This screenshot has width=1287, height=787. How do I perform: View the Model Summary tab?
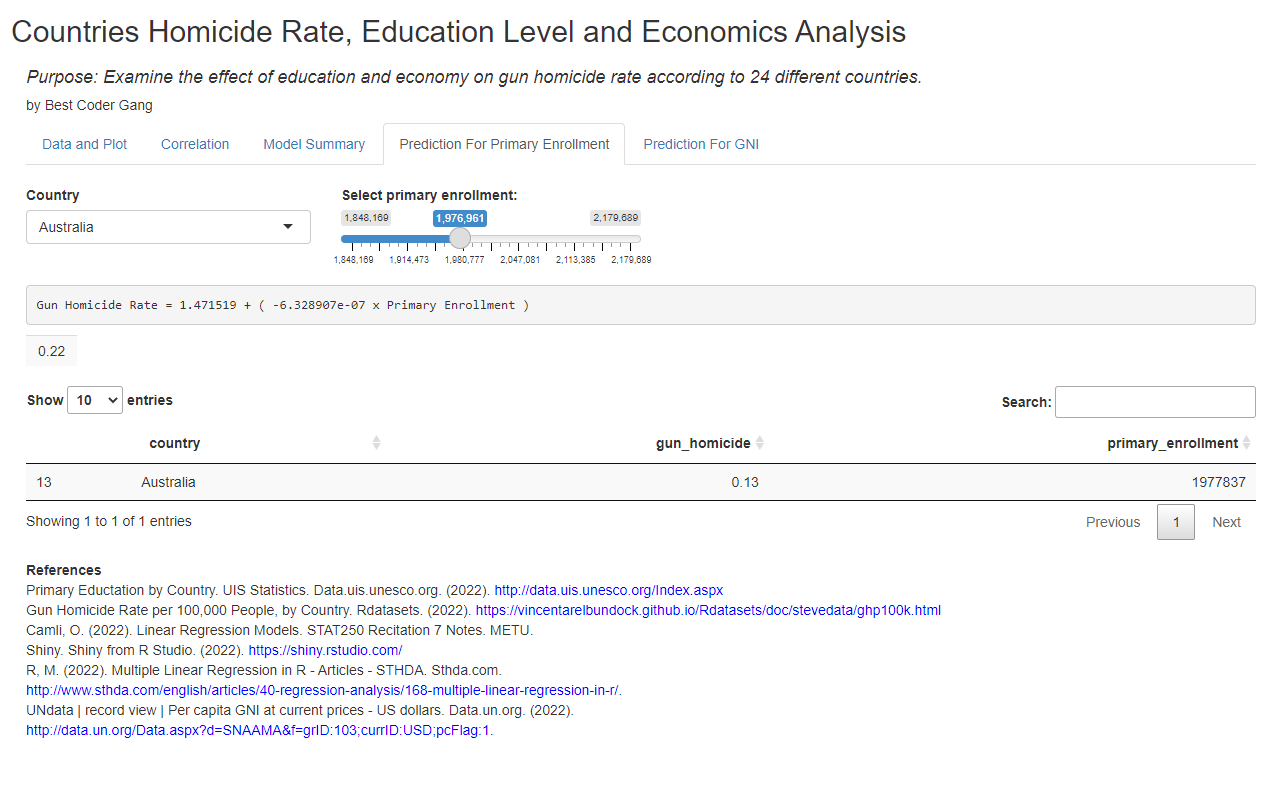tap(313, 144)
